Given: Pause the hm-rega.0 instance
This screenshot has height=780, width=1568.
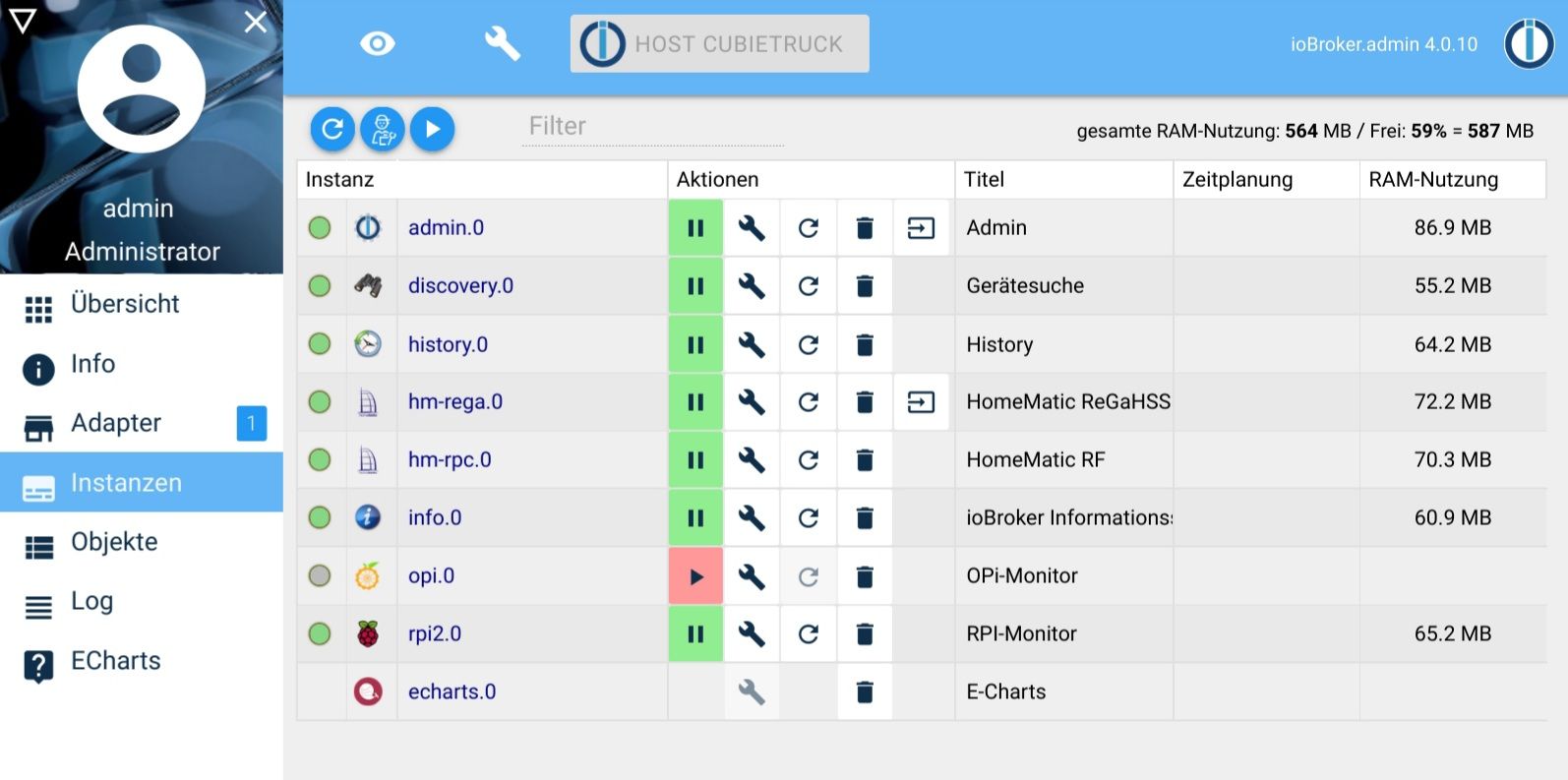Looking at the screenshot, I should point(695,402).
